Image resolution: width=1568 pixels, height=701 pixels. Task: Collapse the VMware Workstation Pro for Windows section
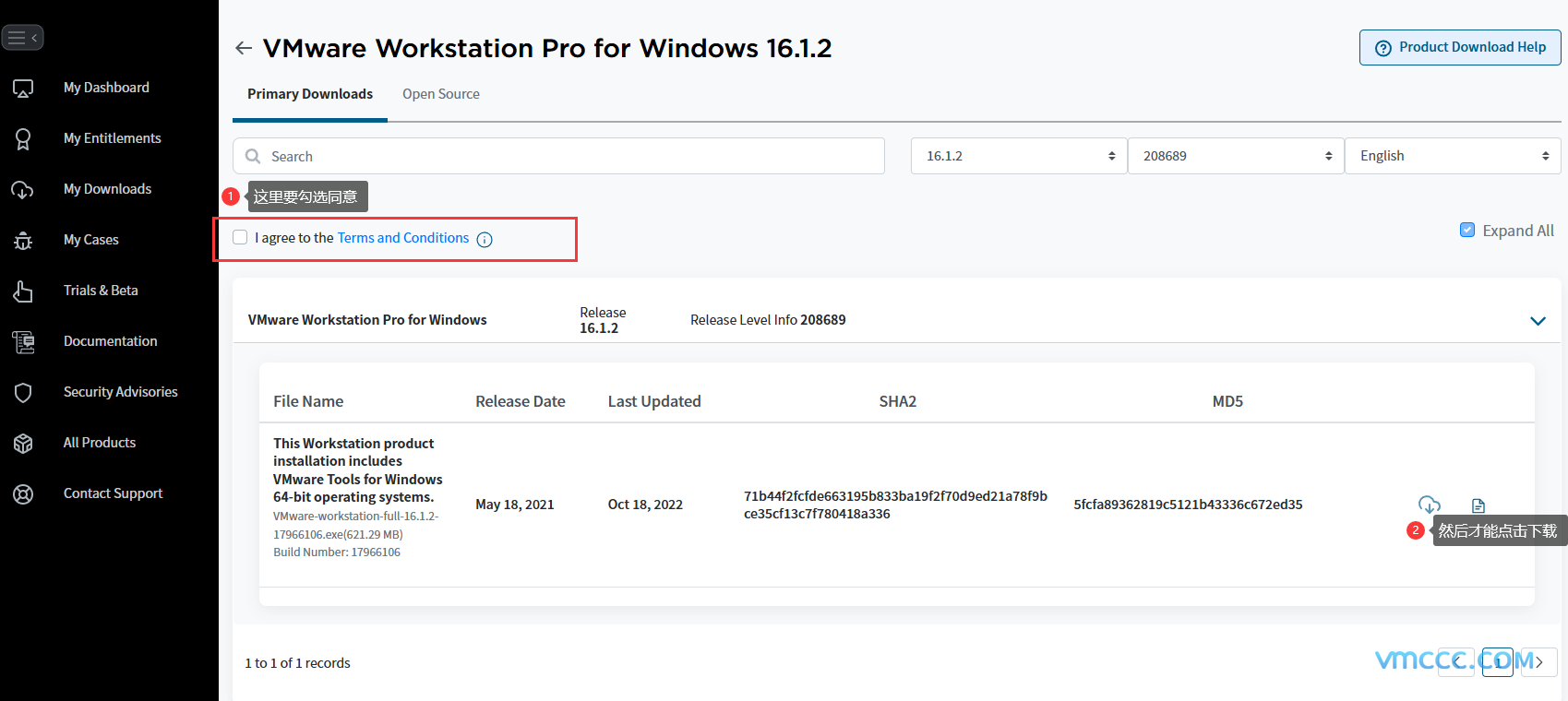click(x=1538, y=321)
